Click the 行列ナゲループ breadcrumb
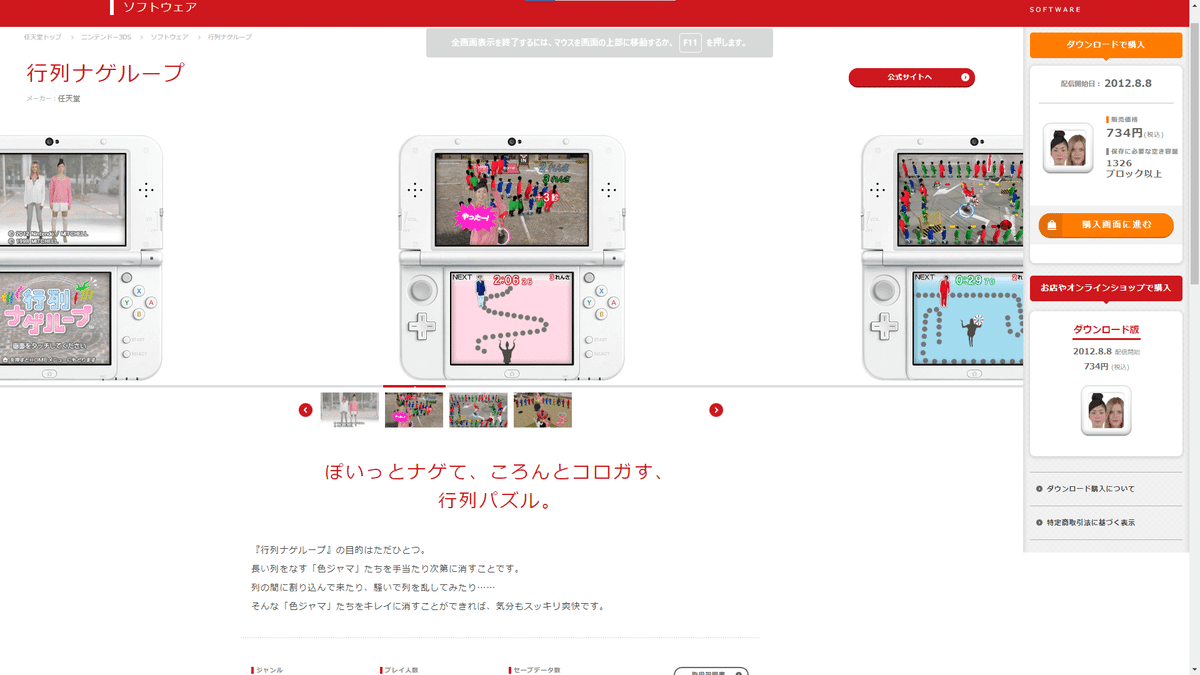 pos(230,37)
